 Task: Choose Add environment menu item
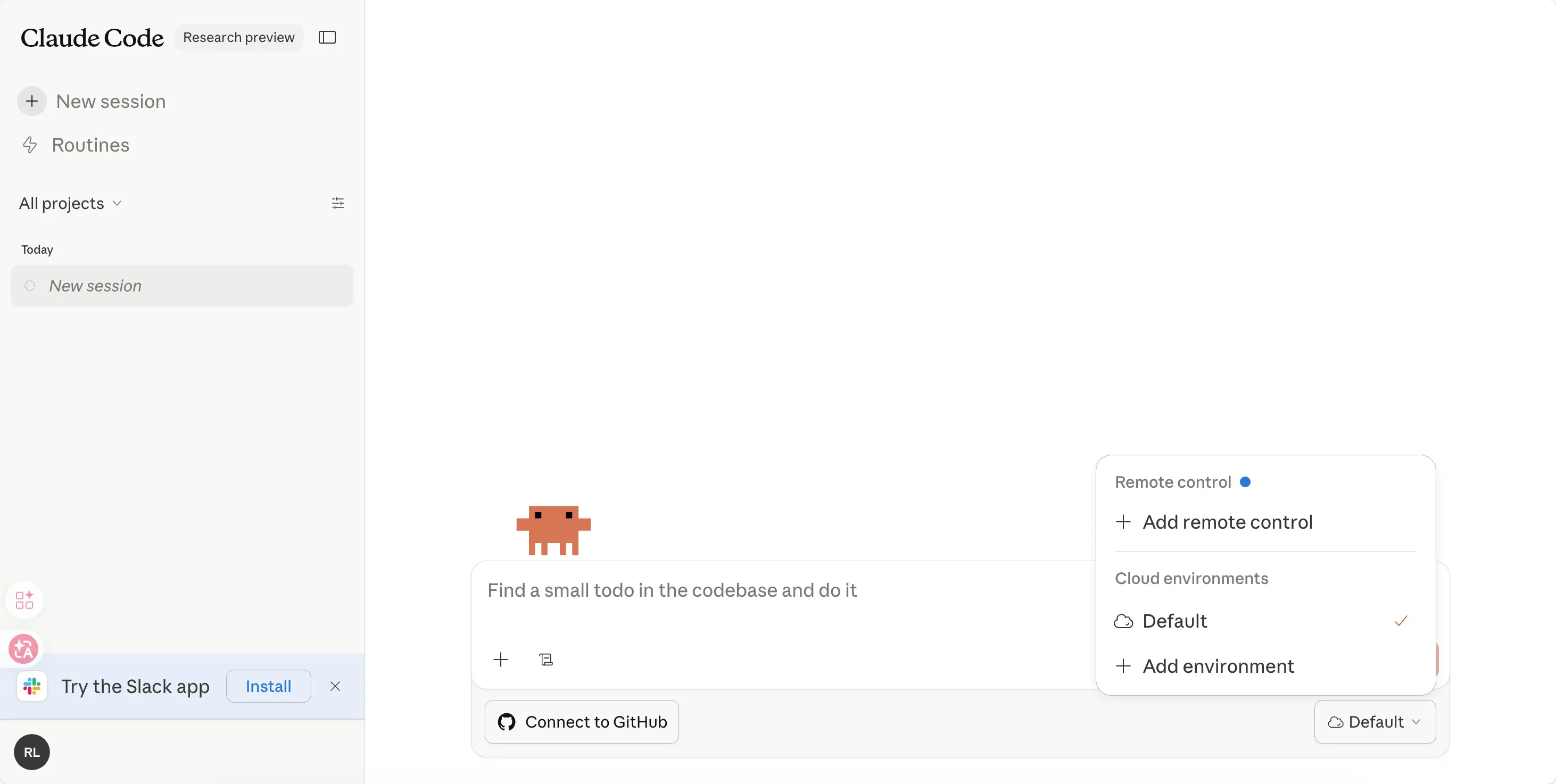1218,666
